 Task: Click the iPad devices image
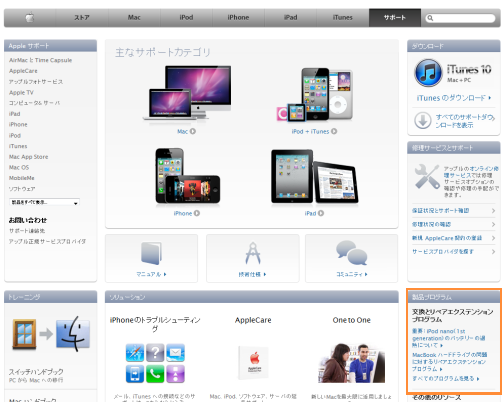[315, 177]
